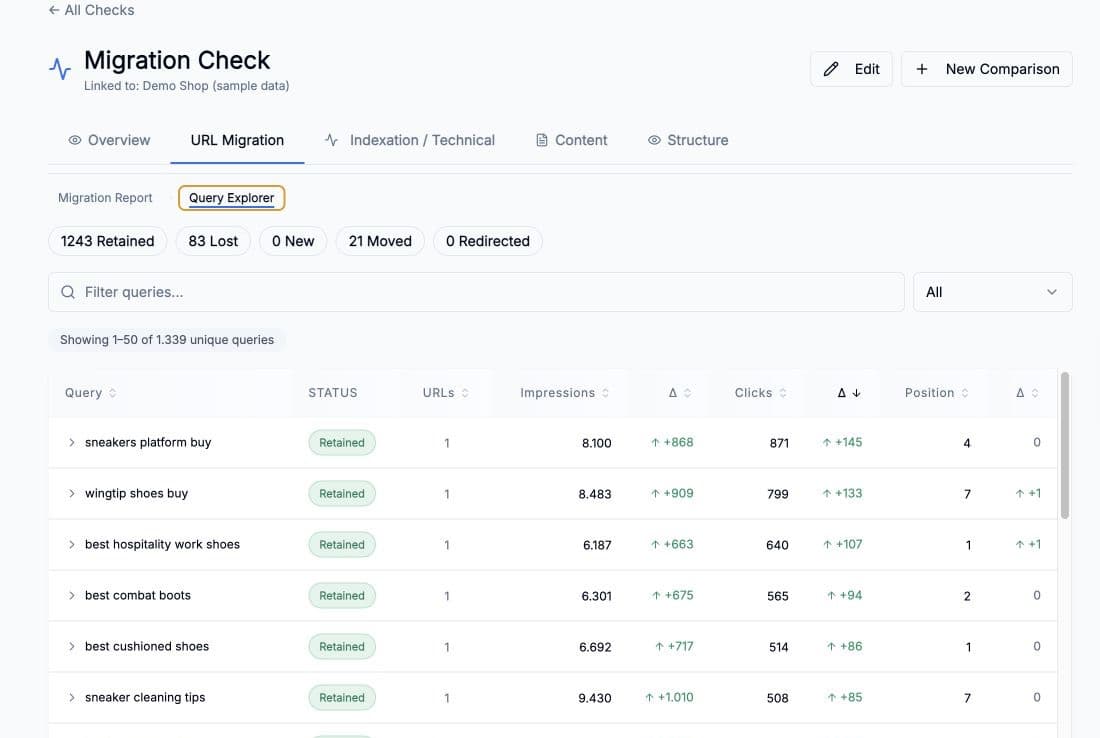Toggle the Clicks delta descending sort
1100x738 pixels.
[x=849, y=393]
